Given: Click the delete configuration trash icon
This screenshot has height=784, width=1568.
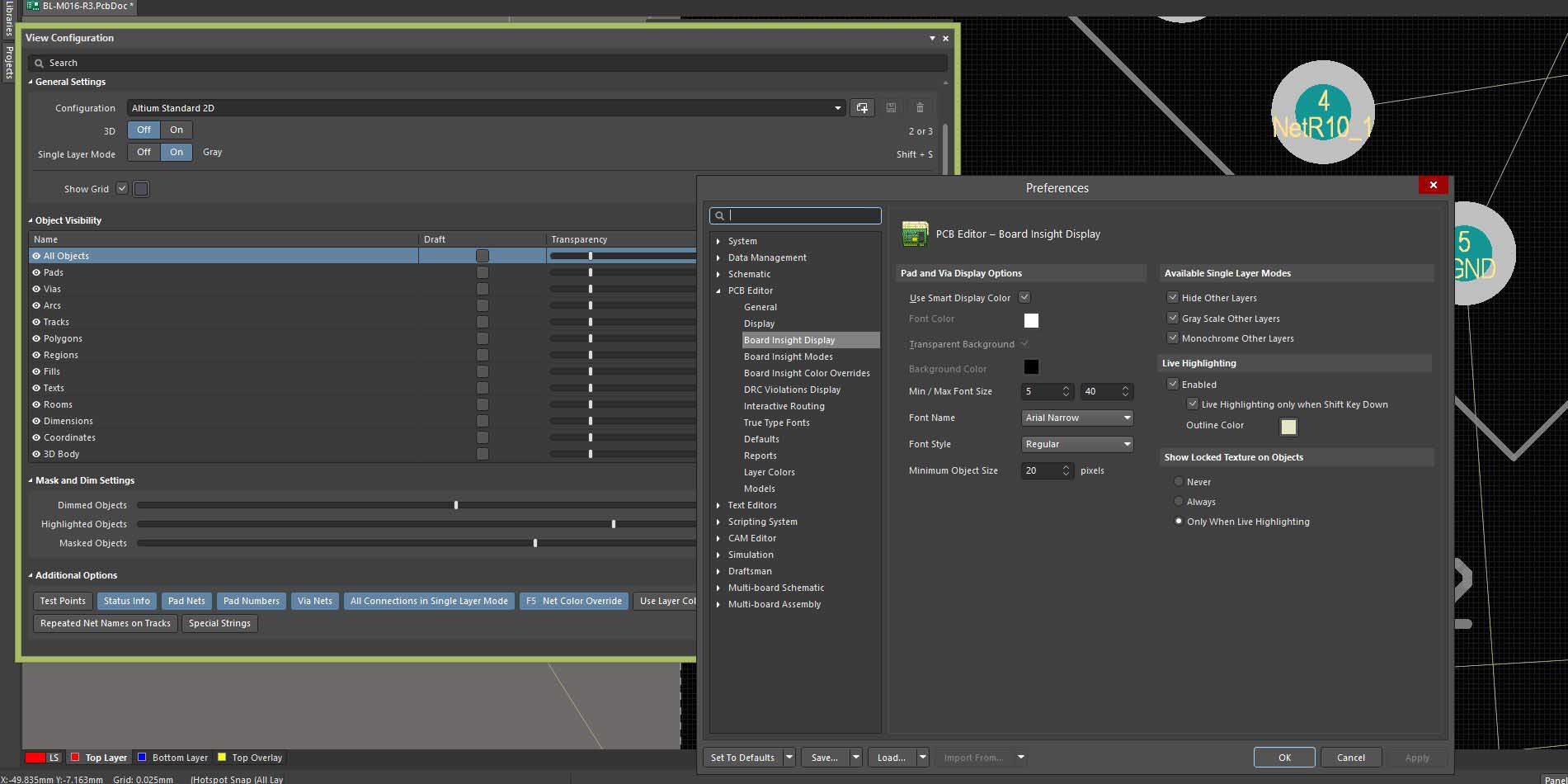Looking at the screenshot, I should tap(920, 108).
